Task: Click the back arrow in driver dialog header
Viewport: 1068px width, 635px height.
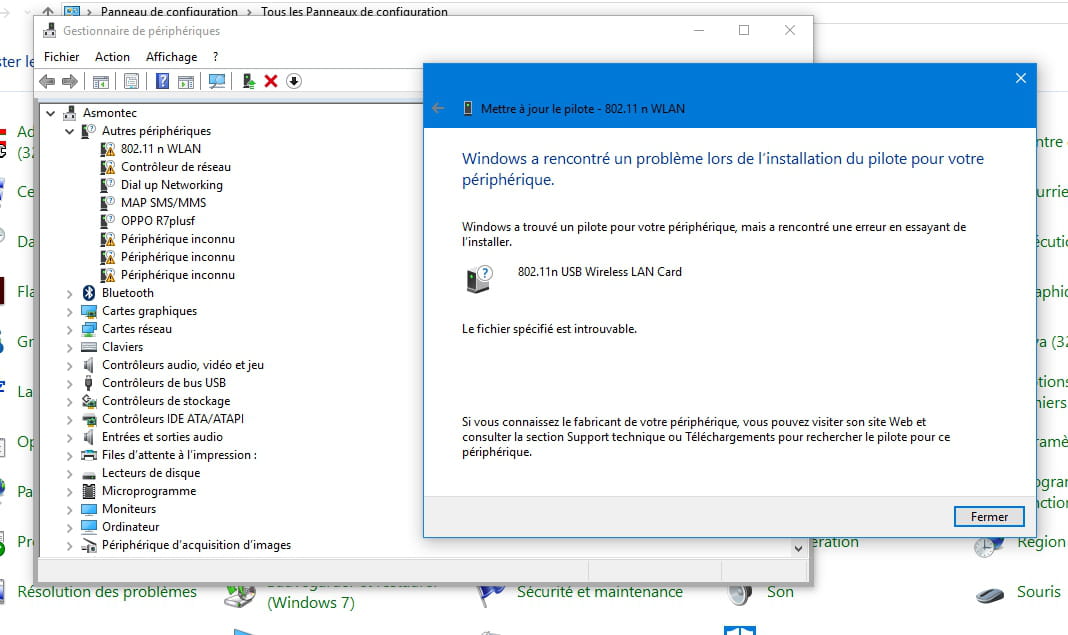Action: (438, 108)
